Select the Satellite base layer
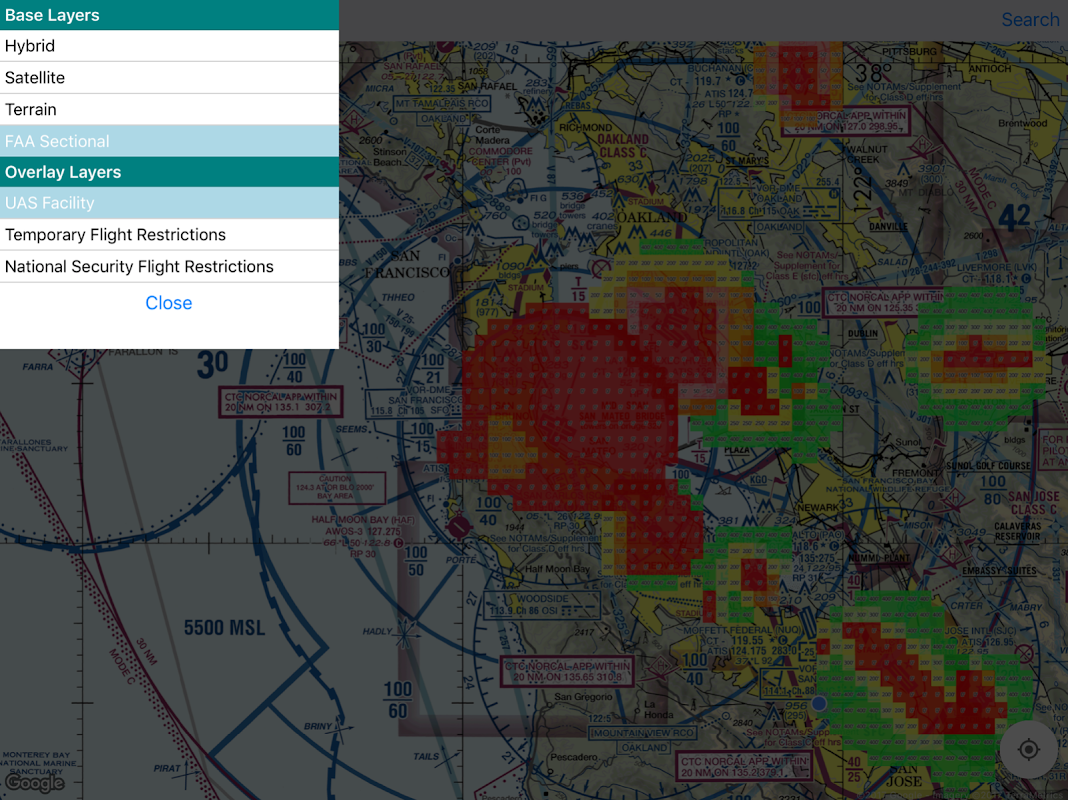The image size is (1068, 800). pyautogui.click(x=169, y=78)
